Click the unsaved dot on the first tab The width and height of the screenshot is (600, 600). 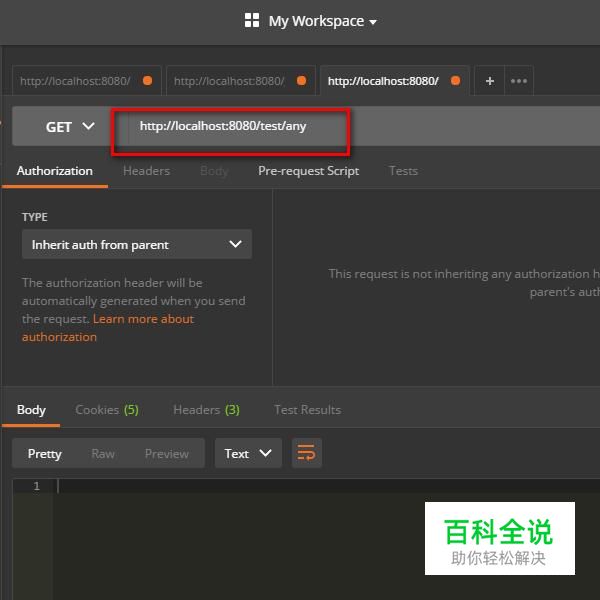point(148,81)
